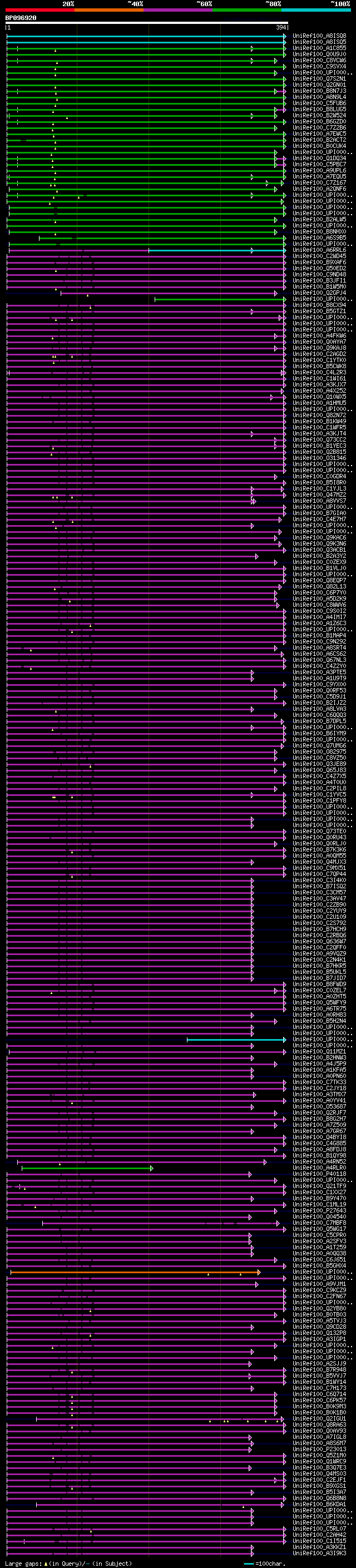This screenshot has width=356, height=1568.
Task: Open hit UniRef100_A1C855
Action: [x=319, y=48]
